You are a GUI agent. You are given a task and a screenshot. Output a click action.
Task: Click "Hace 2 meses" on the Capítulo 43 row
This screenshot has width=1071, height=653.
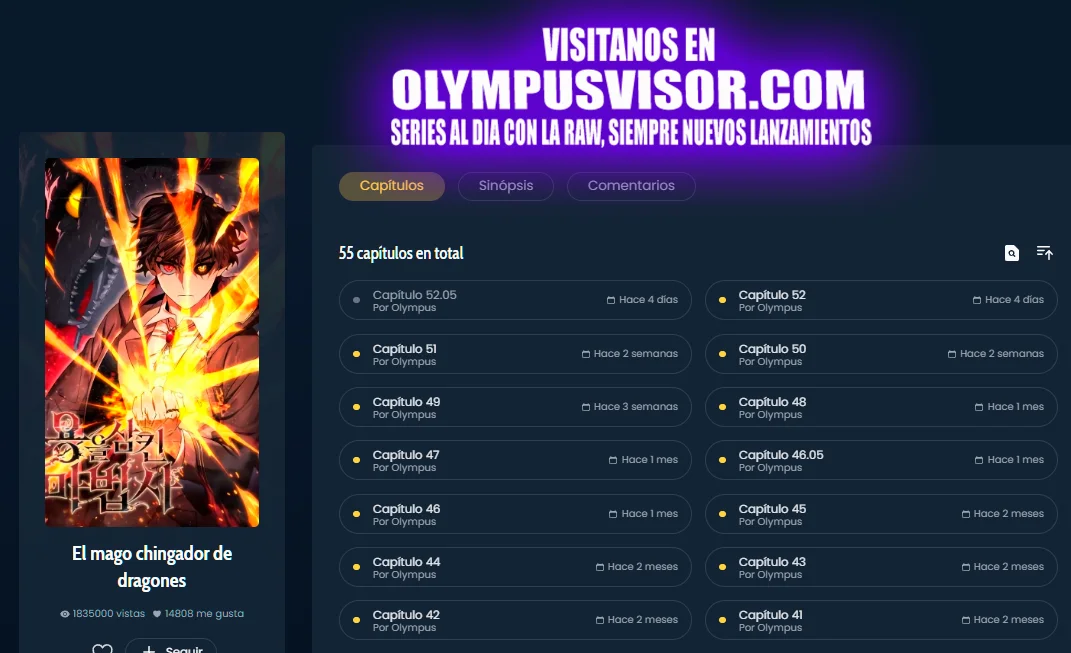pos(1009,567)
